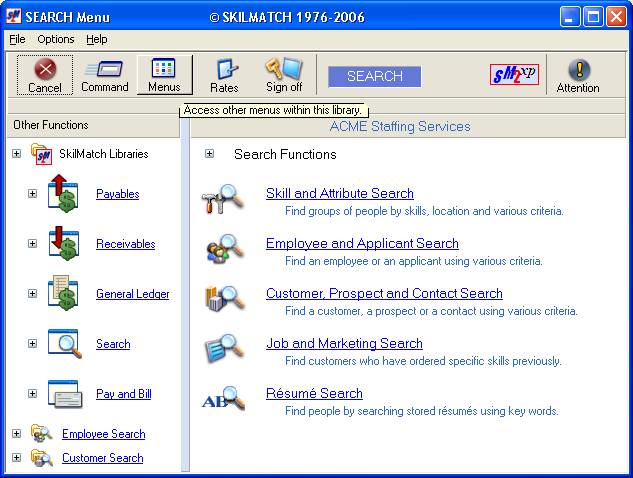Click the ACME Staffing Services heading
The image size is (633, 478).
[400, 126]
